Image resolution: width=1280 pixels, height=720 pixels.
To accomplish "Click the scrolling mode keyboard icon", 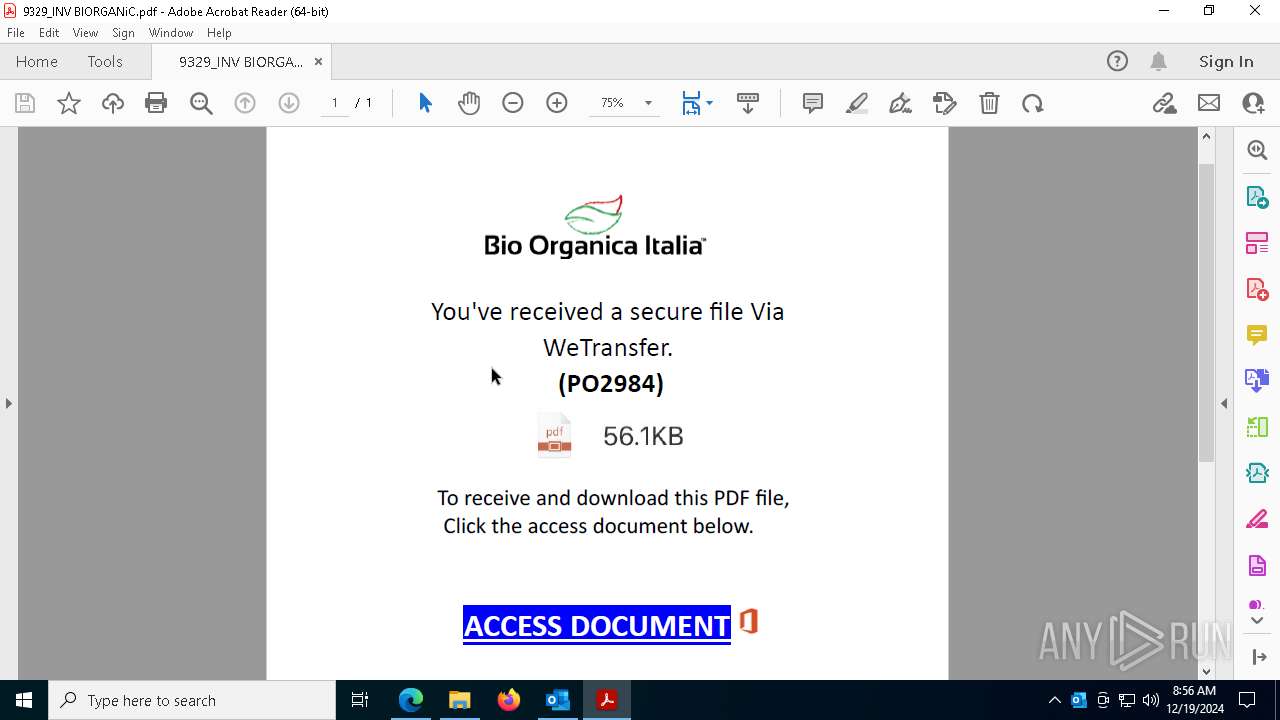I will click(748, 103).
